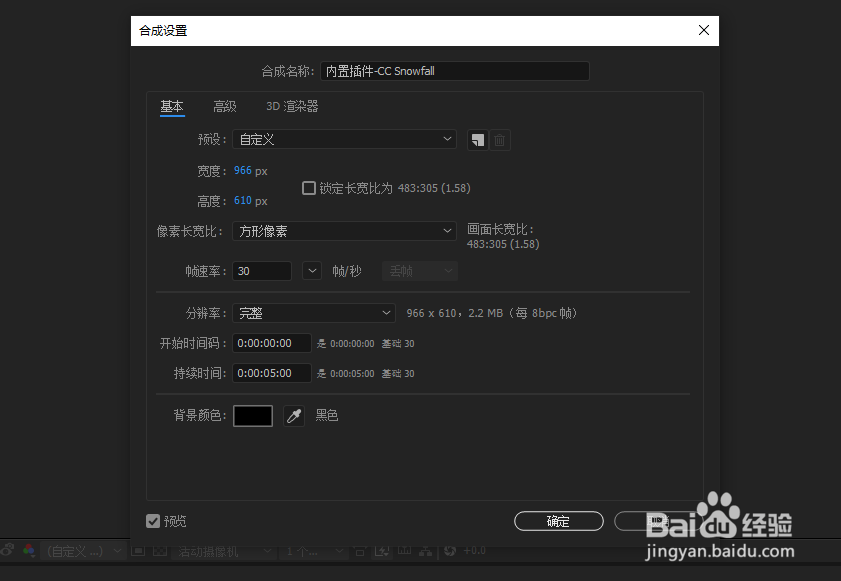The width and height of the screenshot is (841, 581).
Task: Open the 预设 dropdown showing 自定义
Action: [344, 139]
